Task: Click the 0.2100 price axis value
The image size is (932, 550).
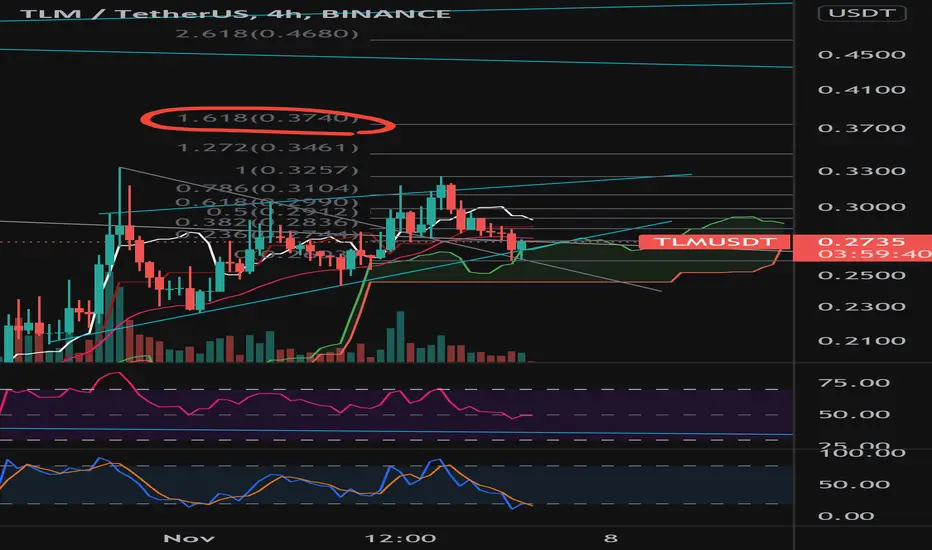Action: tap(862, 341)
